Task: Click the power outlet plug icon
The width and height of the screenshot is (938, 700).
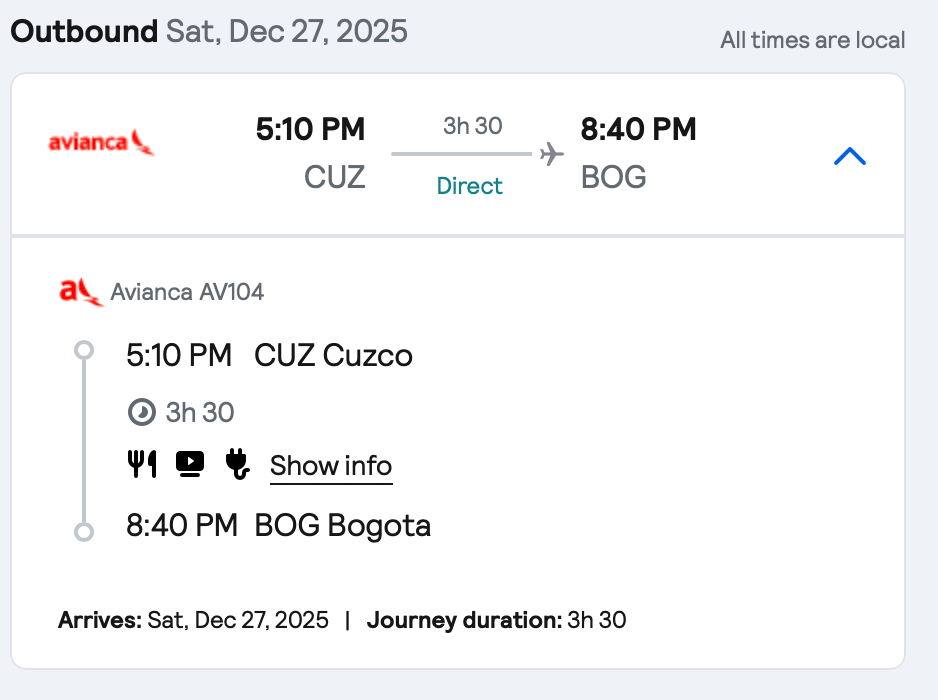Action: coord(237,463)
